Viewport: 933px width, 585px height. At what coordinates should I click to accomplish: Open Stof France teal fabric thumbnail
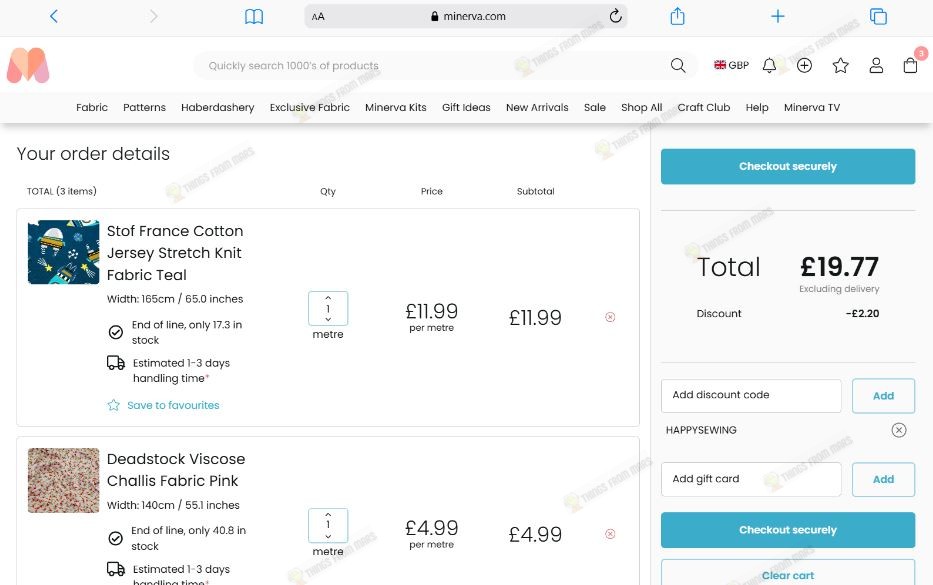(x=64, y=252)
